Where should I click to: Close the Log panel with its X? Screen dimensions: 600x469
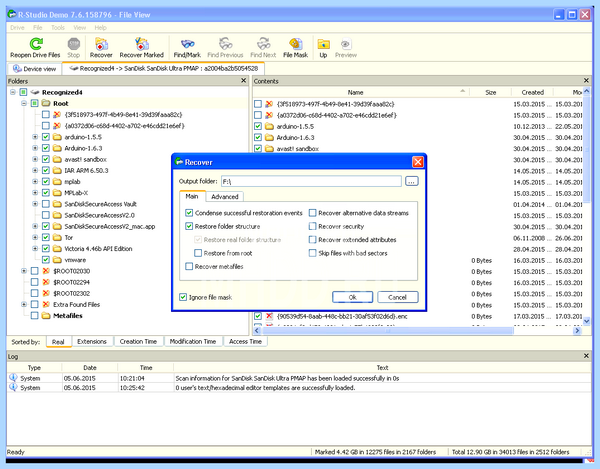(586, 356)
